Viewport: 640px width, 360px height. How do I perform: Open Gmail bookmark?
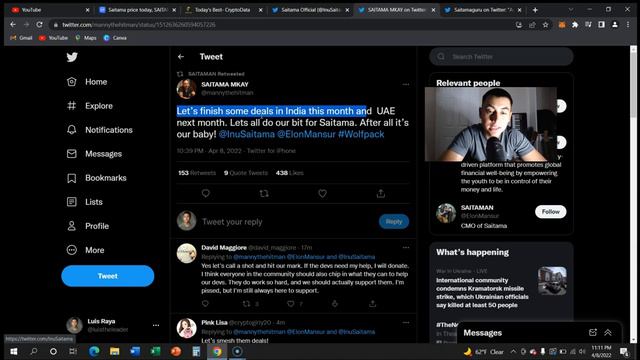[x=21, y=38]
